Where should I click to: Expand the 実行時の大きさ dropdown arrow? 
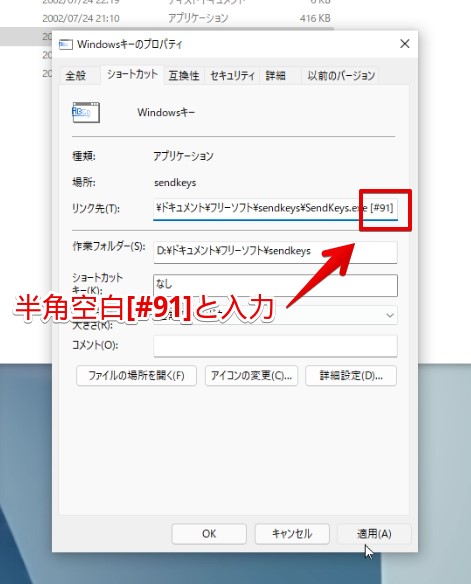point(389,315)
